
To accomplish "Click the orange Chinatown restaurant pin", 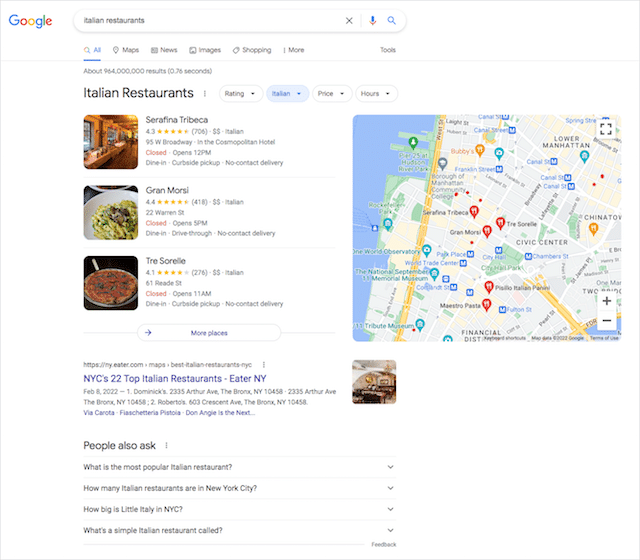I will pos(593,229).
